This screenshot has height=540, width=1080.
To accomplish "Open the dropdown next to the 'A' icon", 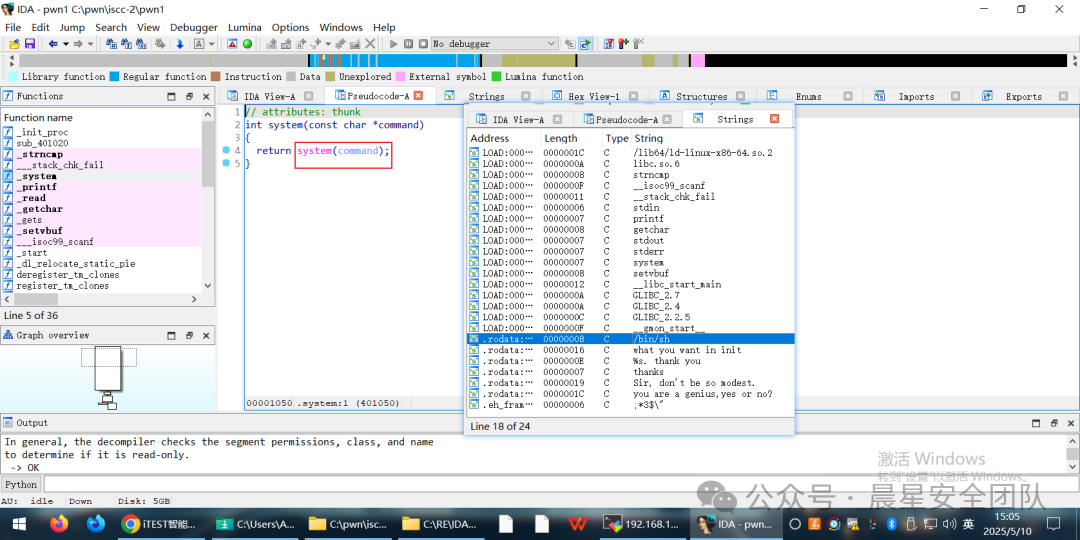I will pos(211,44).
